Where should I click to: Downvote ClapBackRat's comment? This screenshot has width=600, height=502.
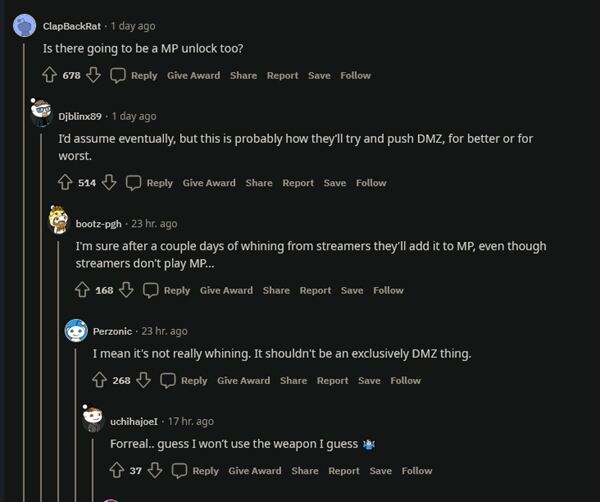tap(93, 75)
